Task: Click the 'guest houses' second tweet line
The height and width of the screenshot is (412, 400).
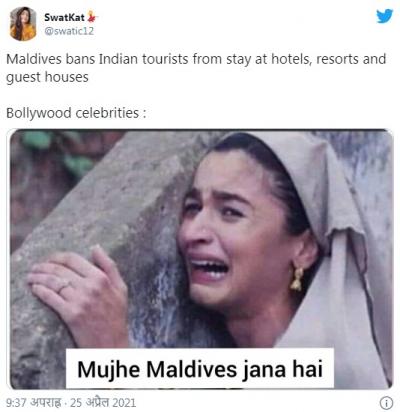Action: [x=47, y=77]
